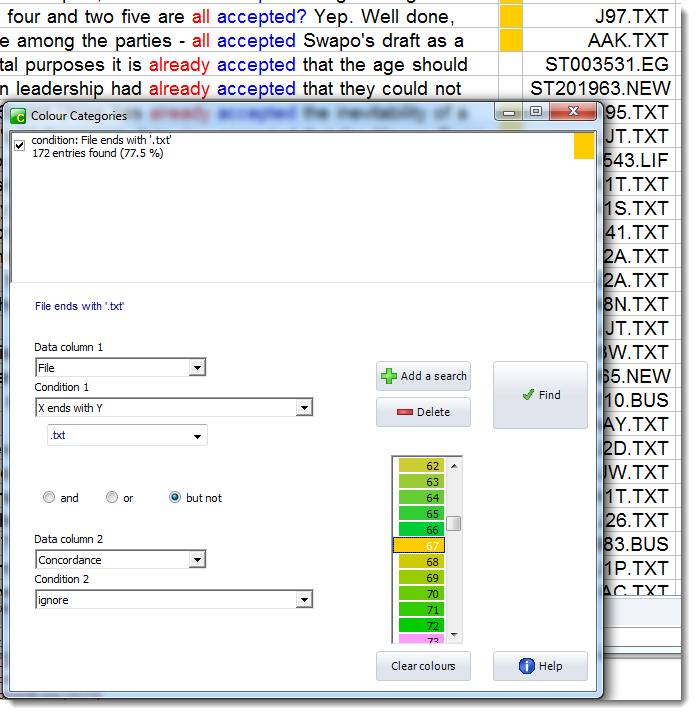Expand the Condition 2 'ignore' dropdown
696x715 pixels.
point(304,600)
